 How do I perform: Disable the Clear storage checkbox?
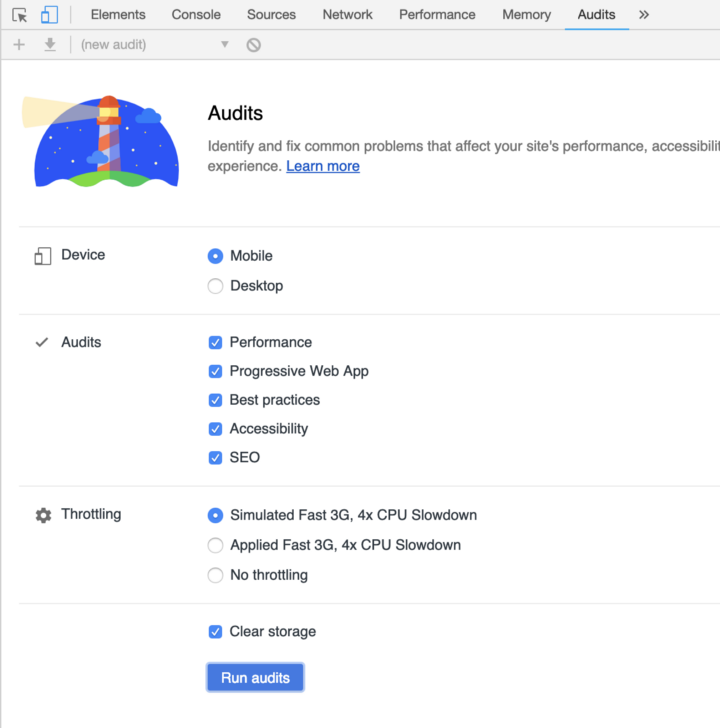click(215, 632)
